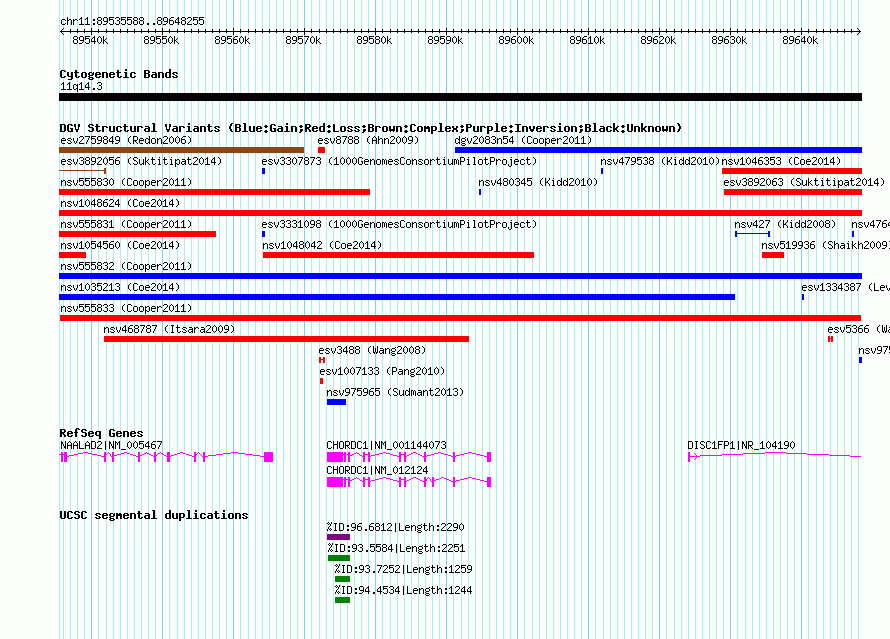Click UCSC segmental duplications track title
This screenshot has width=890, height=639.
154,515
